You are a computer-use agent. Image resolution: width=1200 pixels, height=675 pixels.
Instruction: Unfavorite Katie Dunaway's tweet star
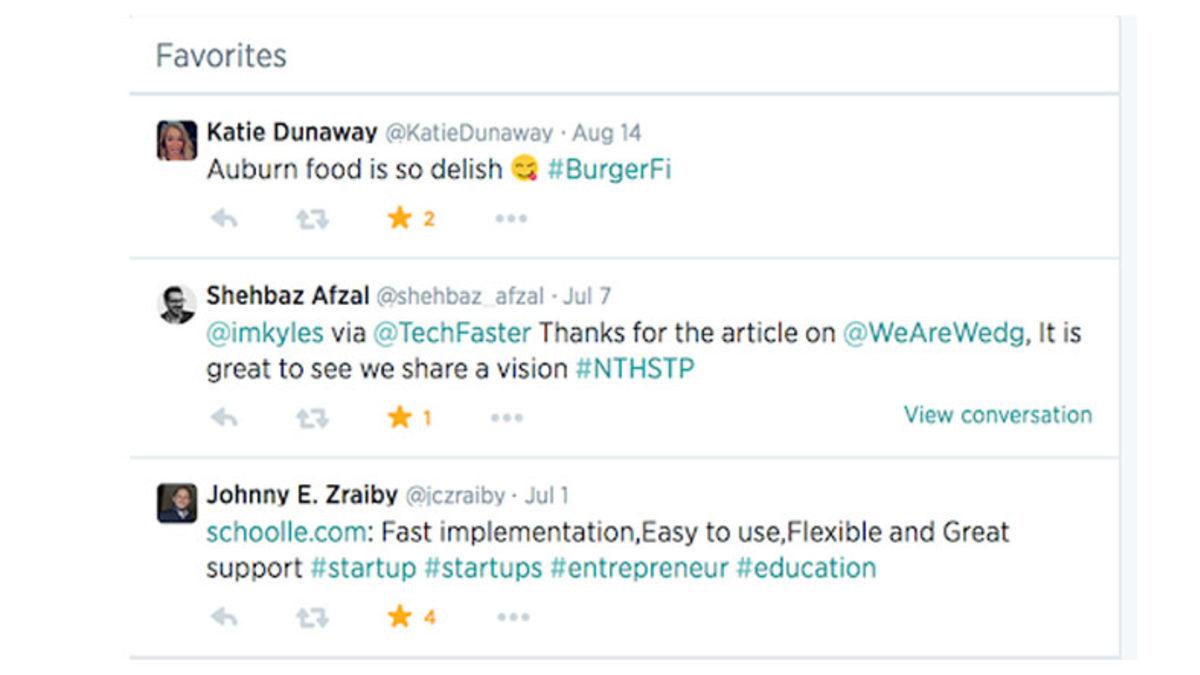pos(400,218)
